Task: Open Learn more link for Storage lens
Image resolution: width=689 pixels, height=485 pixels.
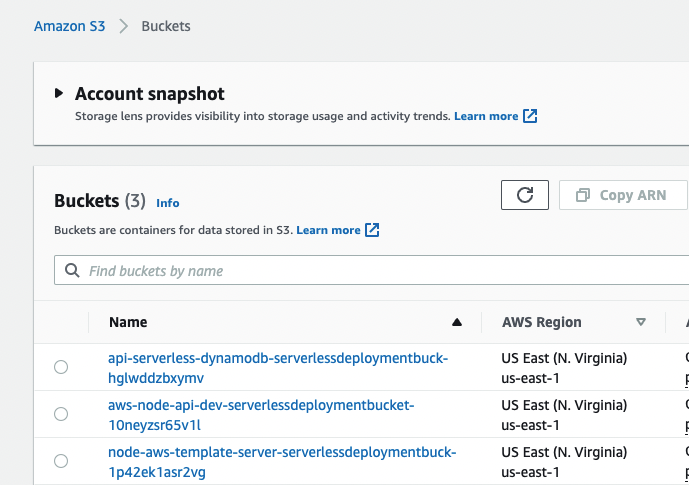Action: click(486, 116)
